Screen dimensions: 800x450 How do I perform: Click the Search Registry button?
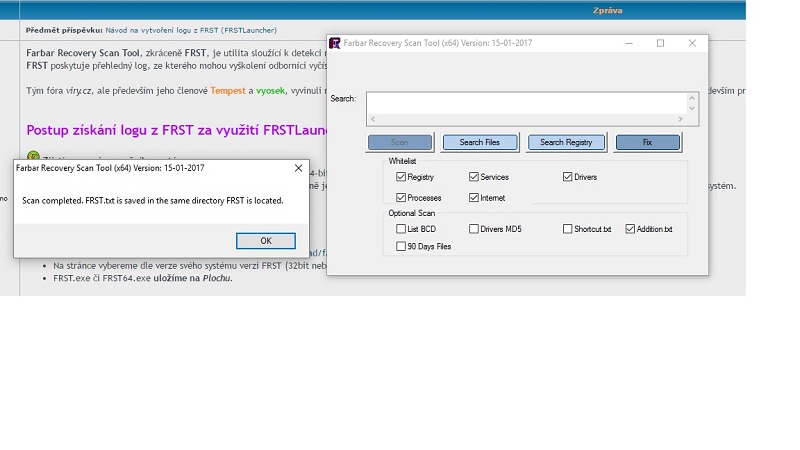point(566,142)
